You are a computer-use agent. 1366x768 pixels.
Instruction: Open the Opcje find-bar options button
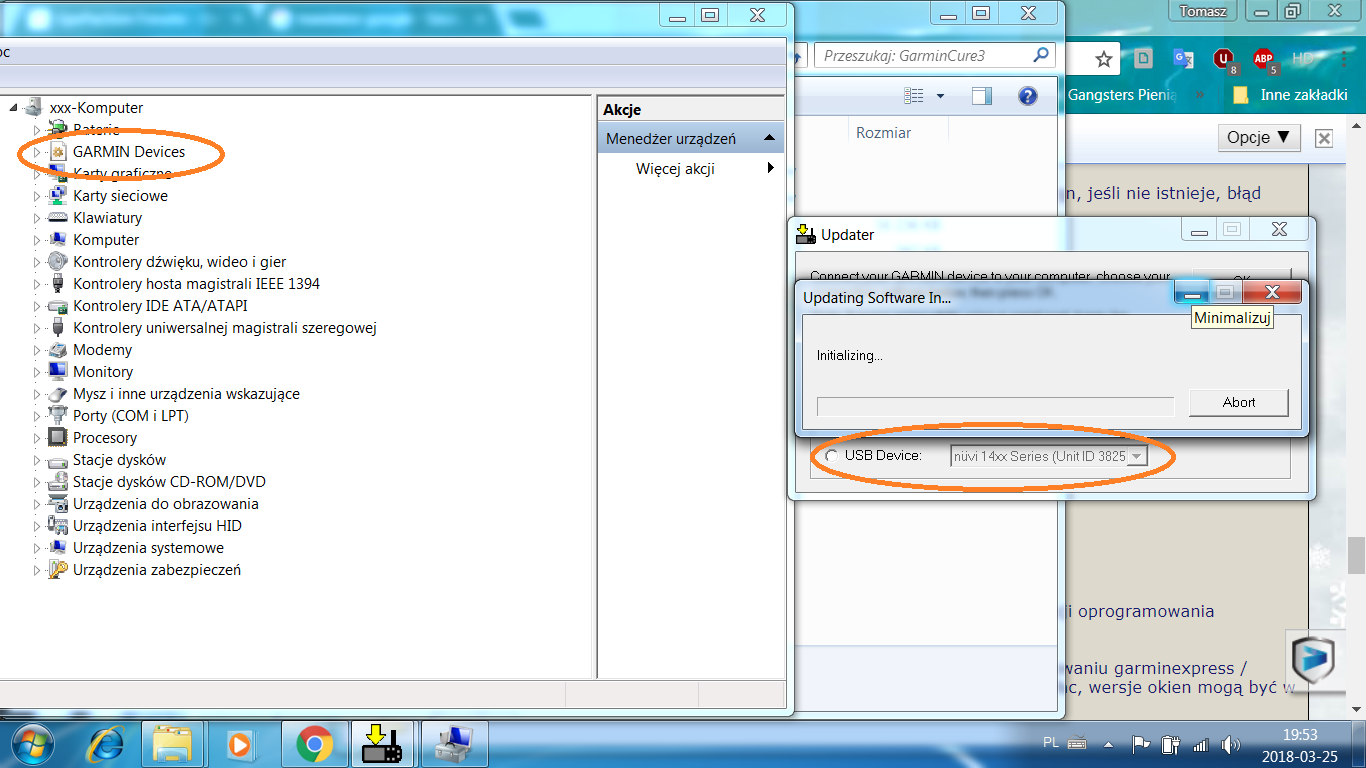pyautogui.click(x=1259, y=138)
